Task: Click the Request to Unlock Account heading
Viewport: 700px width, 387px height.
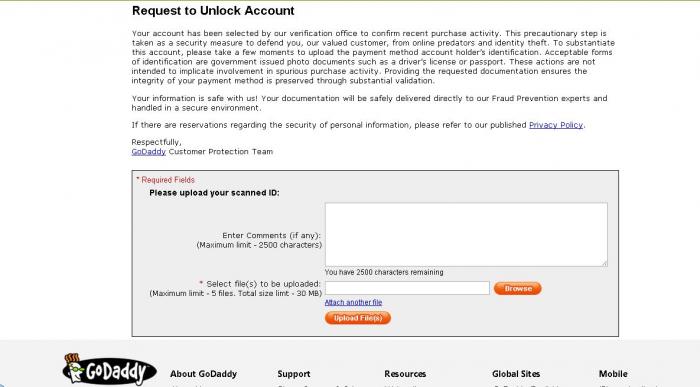Action: pos(213,11)
